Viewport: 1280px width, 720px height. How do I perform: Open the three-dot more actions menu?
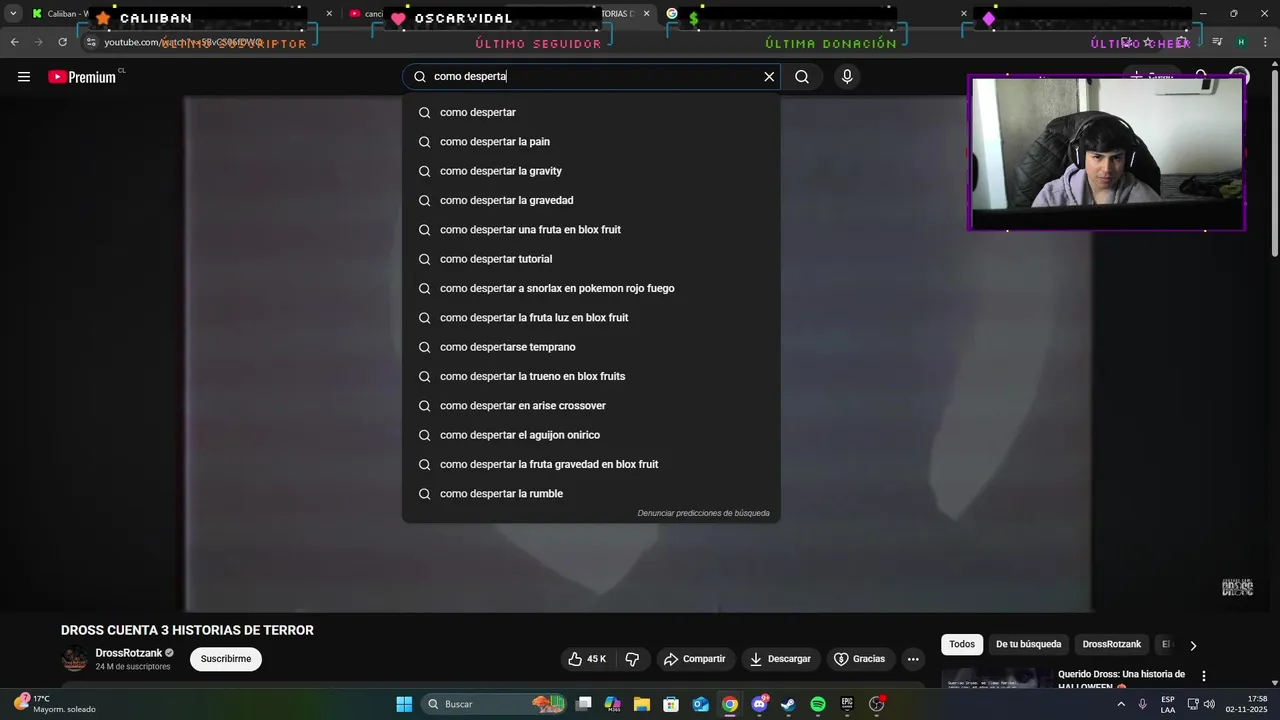(913, 659)
